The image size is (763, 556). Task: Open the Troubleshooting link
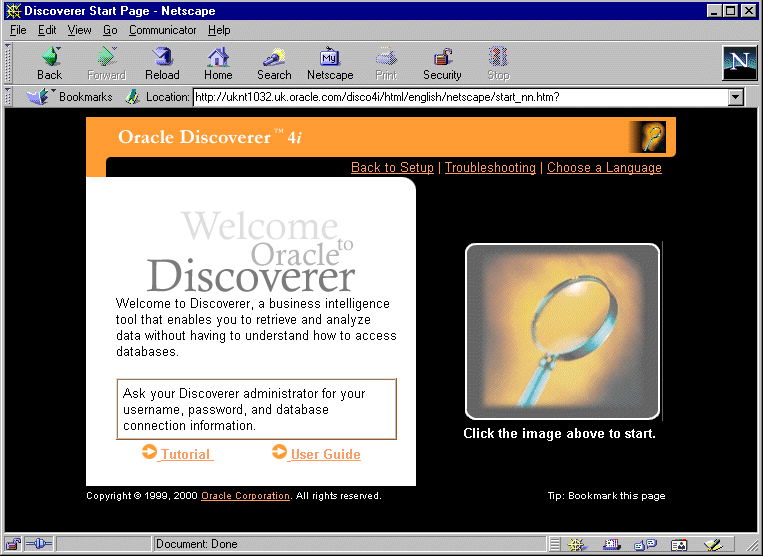(x=490, y=168)
